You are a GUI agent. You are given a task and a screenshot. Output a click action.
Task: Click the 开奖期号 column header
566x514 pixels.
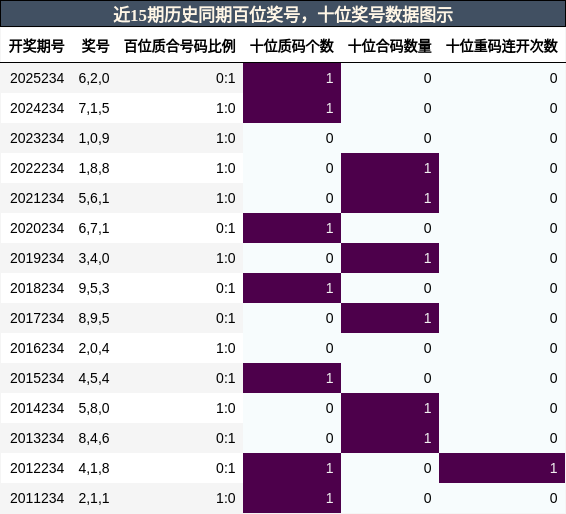(x=36, y=46)
